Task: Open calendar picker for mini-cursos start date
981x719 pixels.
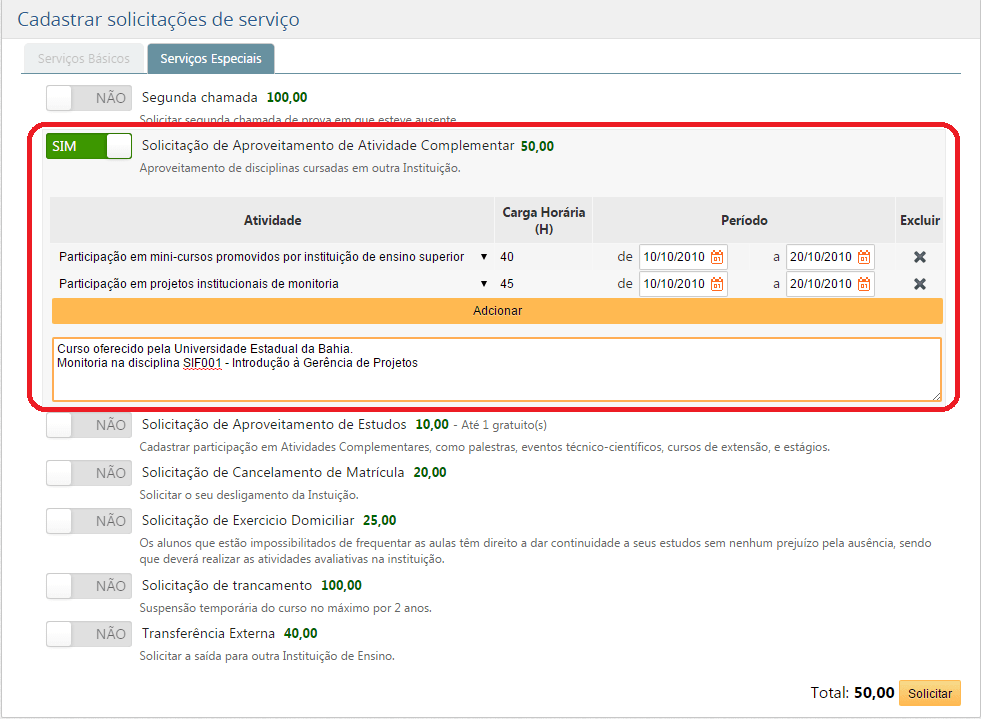Action: point(716,257)
